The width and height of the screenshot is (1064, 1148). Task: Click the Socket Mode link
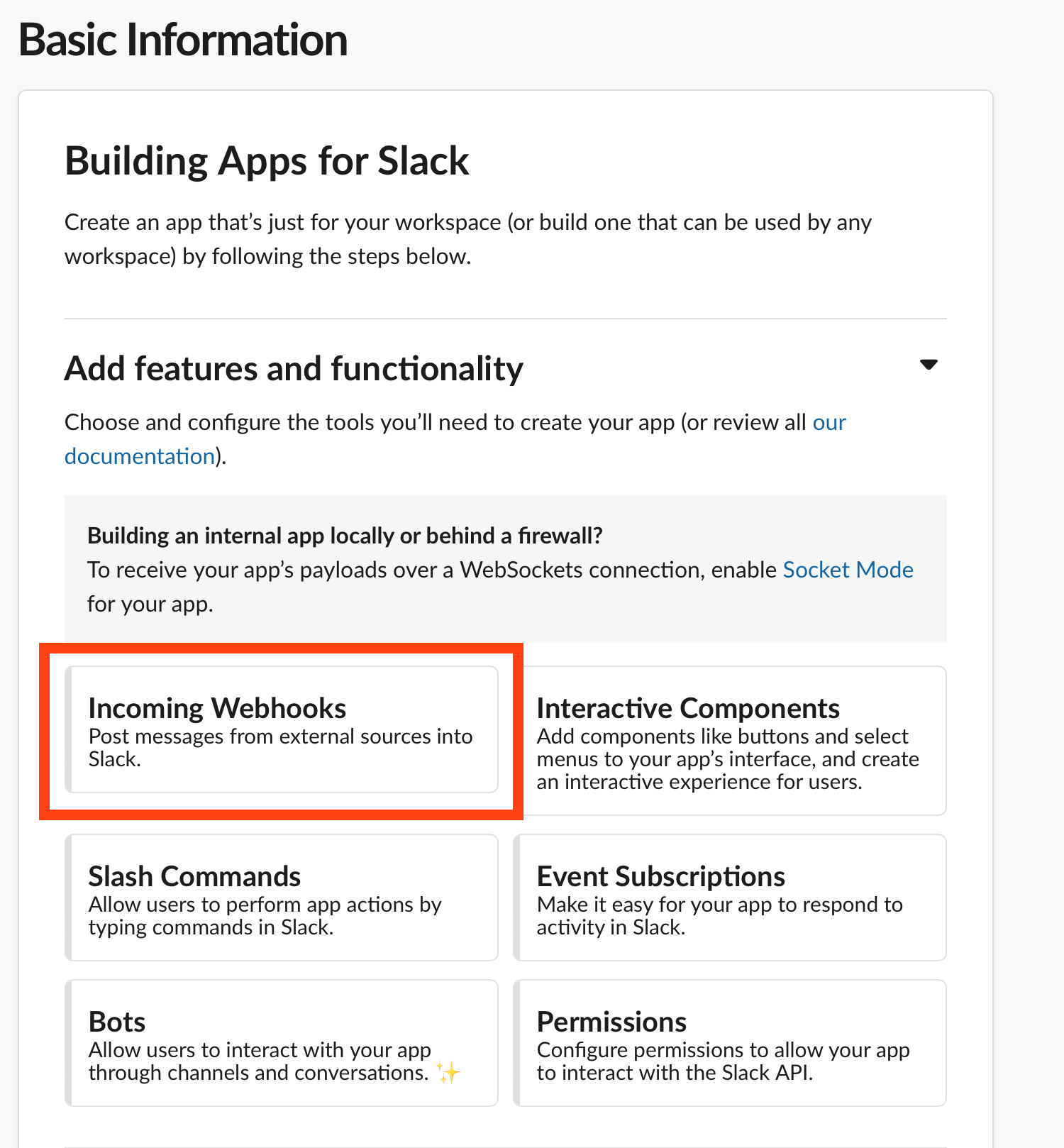pos(848,570)
